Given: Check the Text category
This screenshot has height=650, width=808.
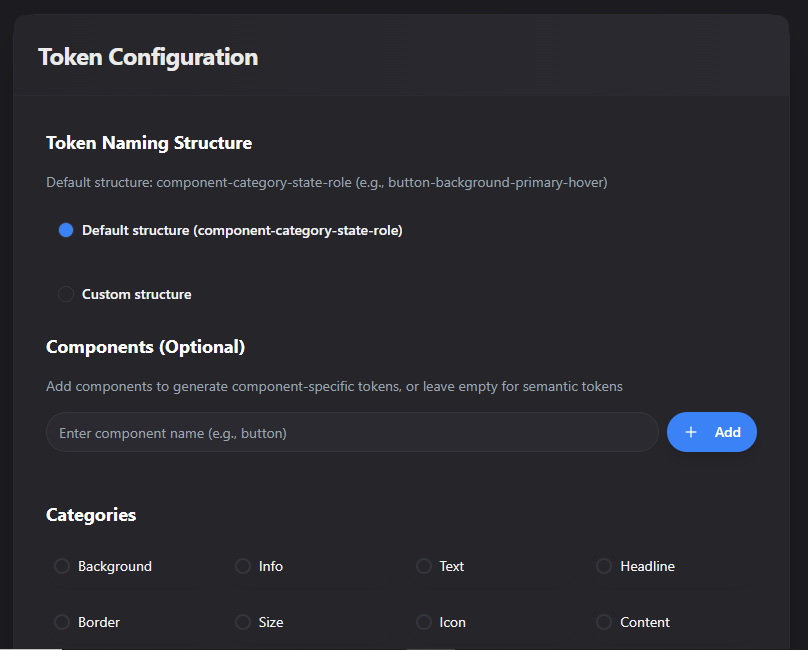Looking at the screenshot, I should 424,566.
